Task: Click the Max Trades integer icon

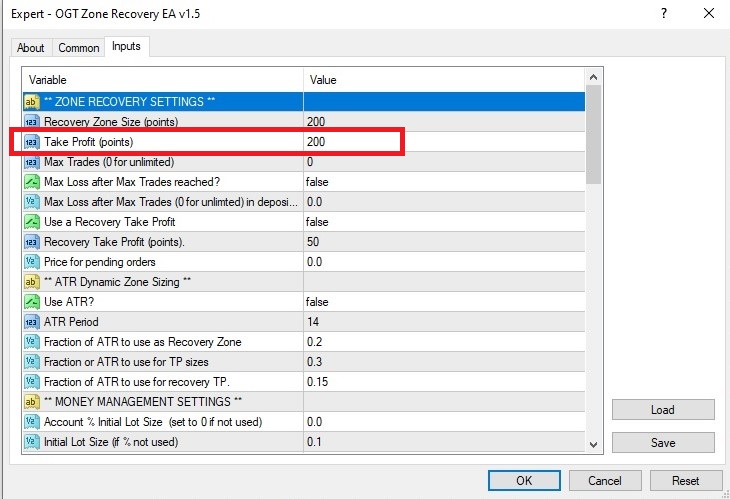Action: click(32, 162)
